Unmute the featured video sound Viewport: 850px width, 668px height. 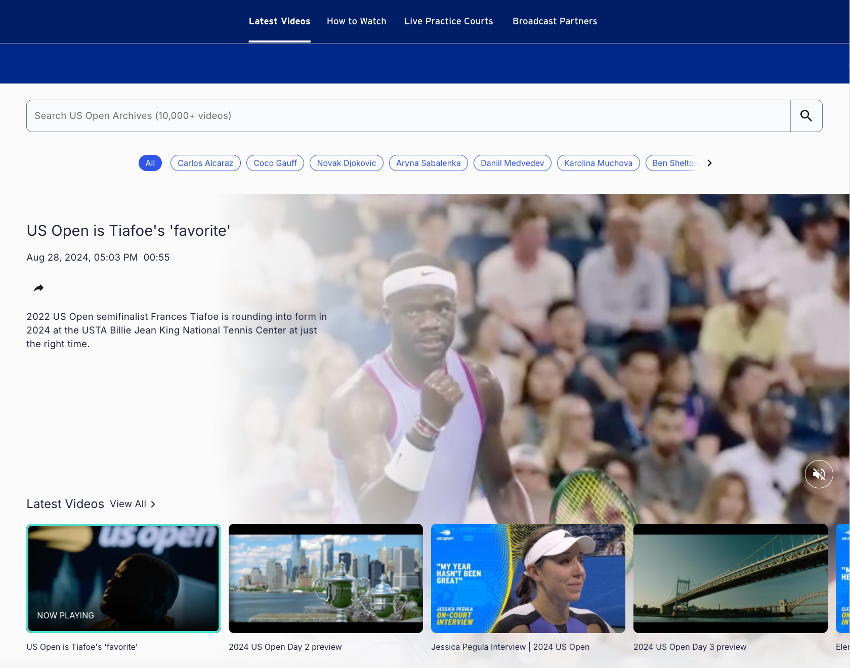click(819, 474)
